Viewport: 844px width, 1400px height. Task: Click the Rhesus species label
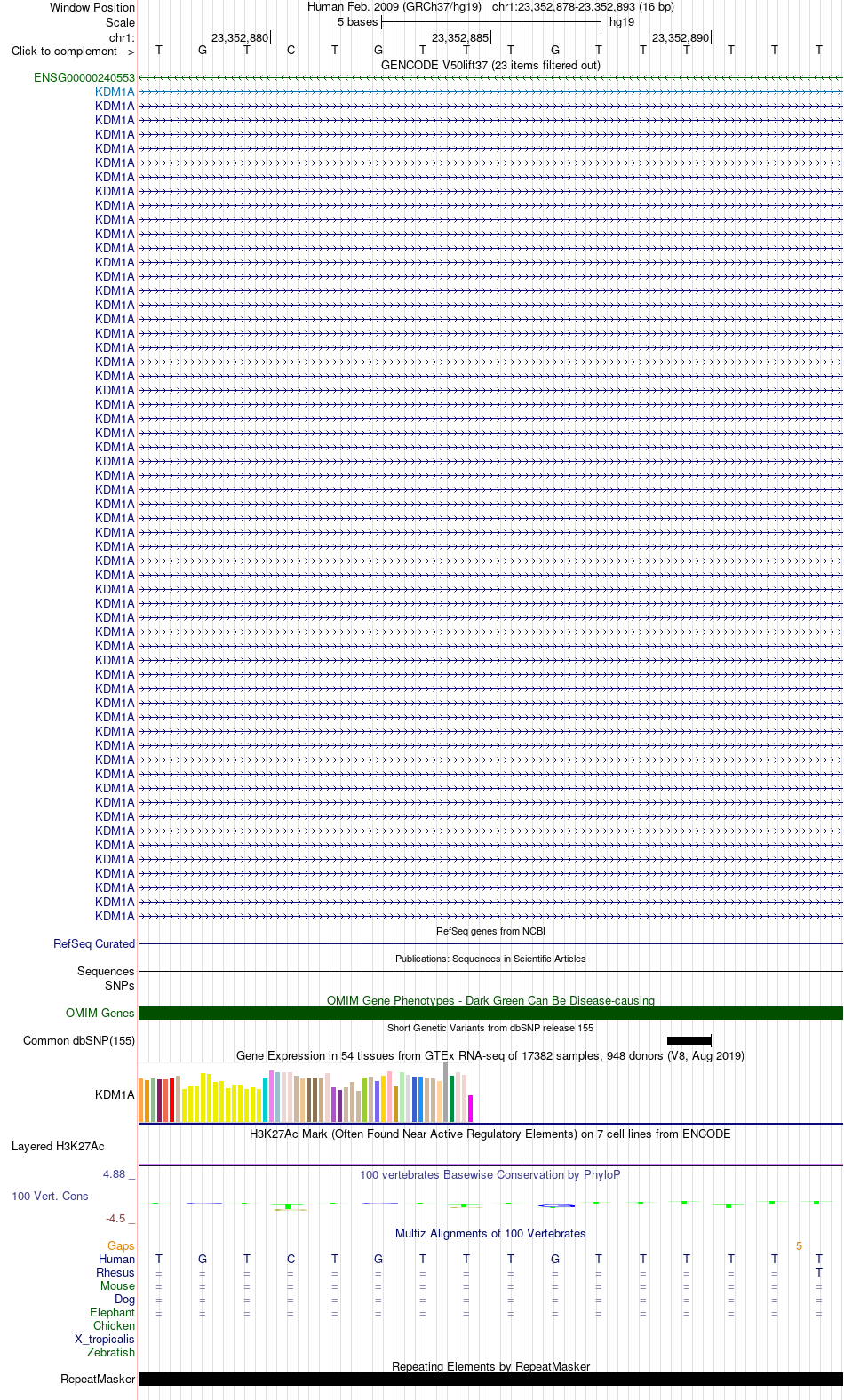coord(115,1273)
